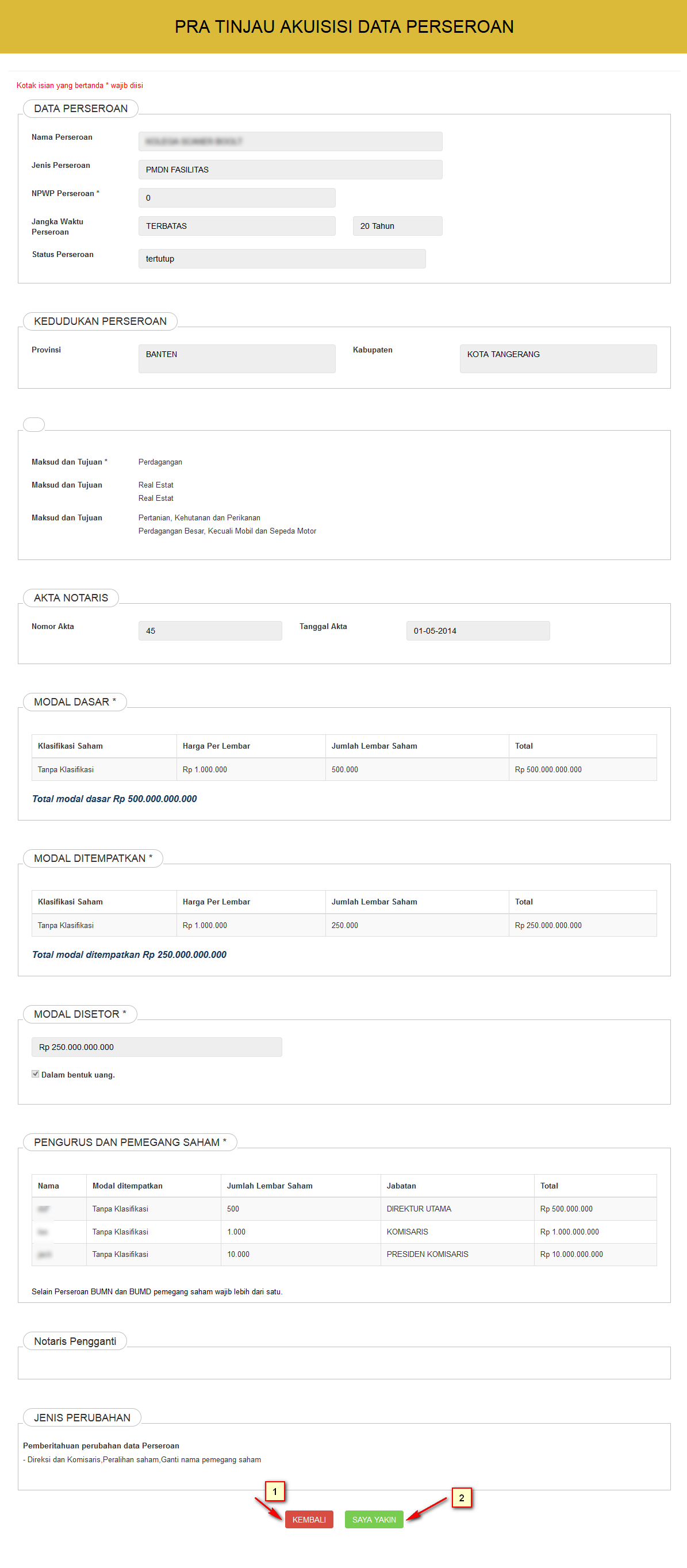Image resolution: width=687 pixels, height=1568 pixels.
Task: Select the PRESIDEN KOMISARIS table row
Action: tap(344, 1255)
